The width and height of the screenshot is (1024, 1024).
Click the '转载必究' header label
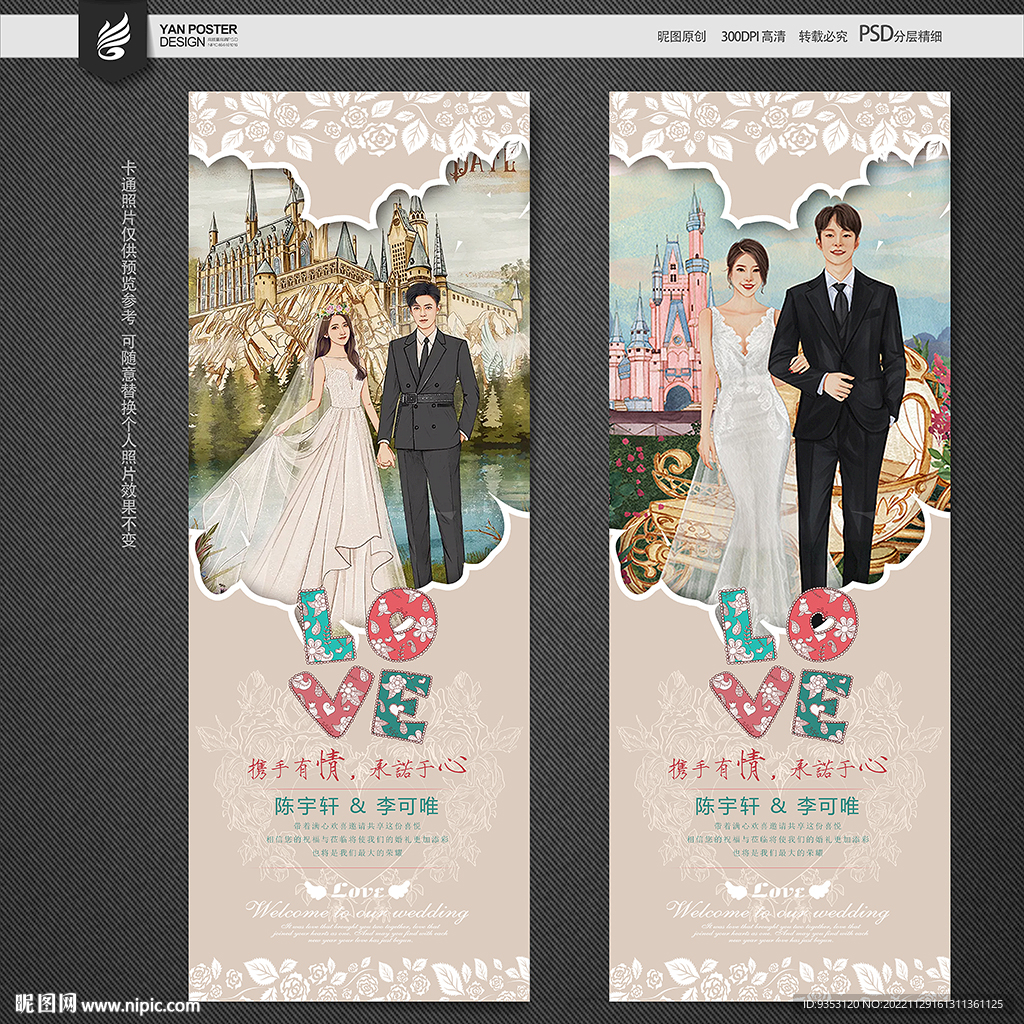(823, 37)
